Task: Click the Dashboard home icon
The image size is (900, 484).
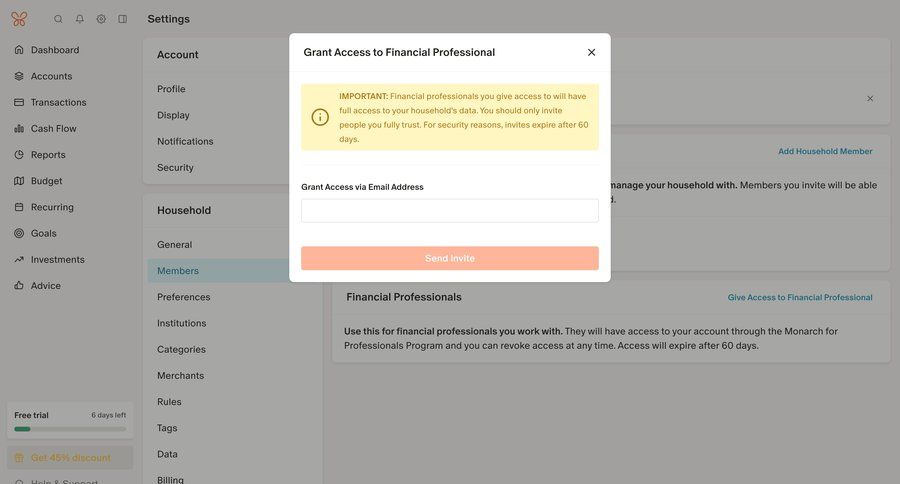Action: [x=19, y=50]
